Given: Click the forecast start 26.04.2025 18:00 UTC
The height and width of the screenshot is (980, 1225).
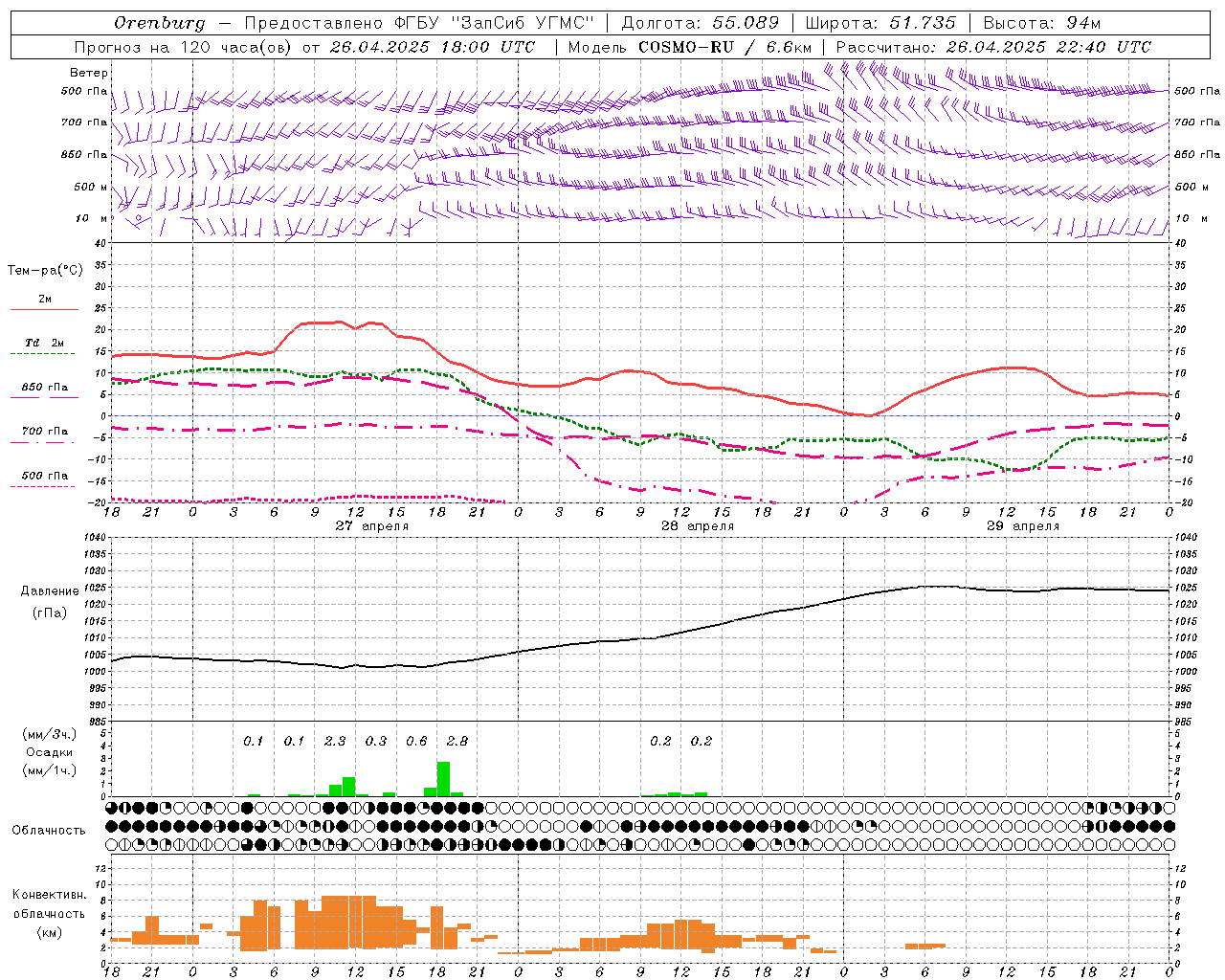Looking at the screenshot, I should pyautogui.click(x=432, y=47).
